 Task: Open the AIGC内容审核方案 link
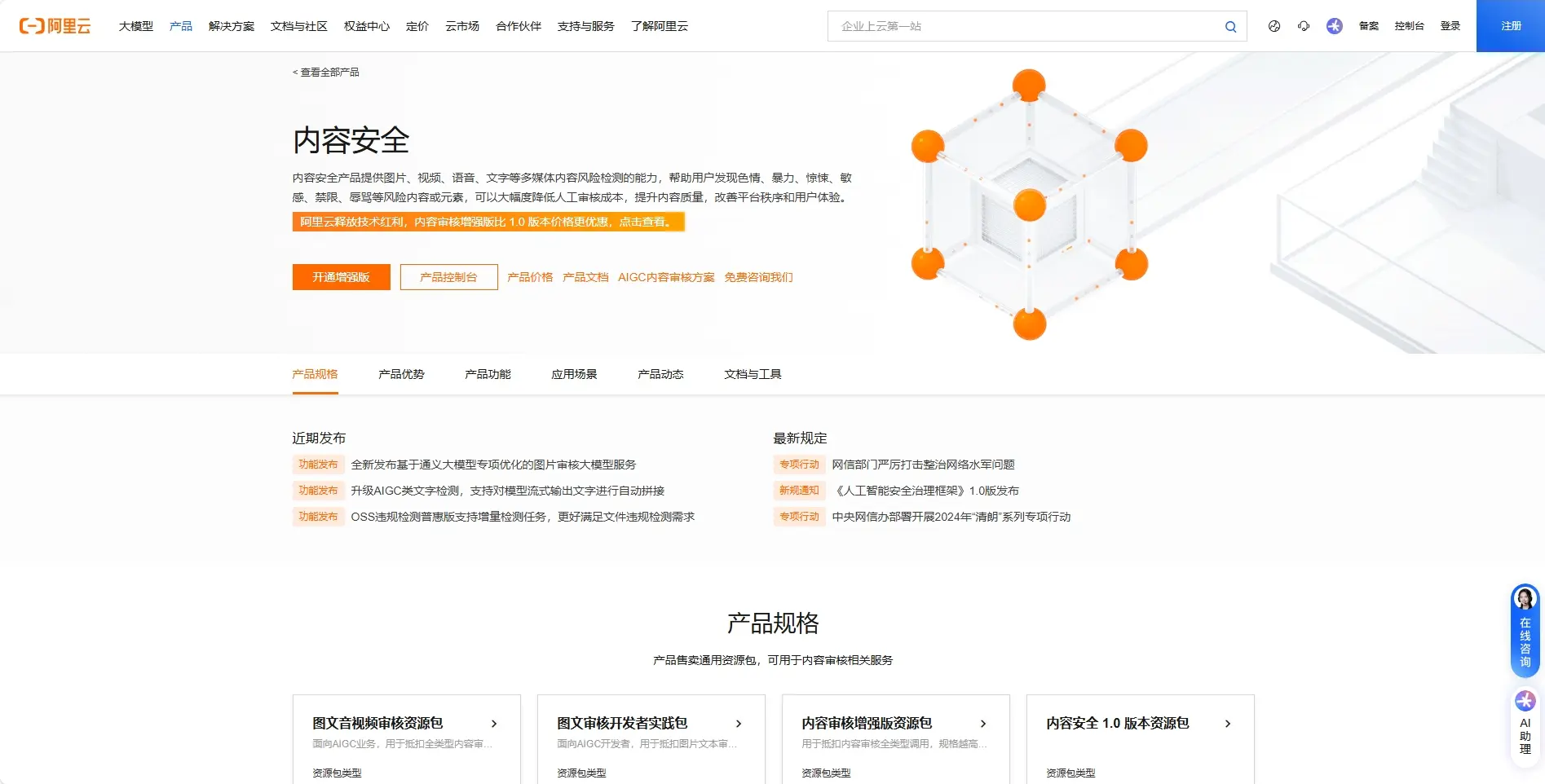[x=666, y=277]
